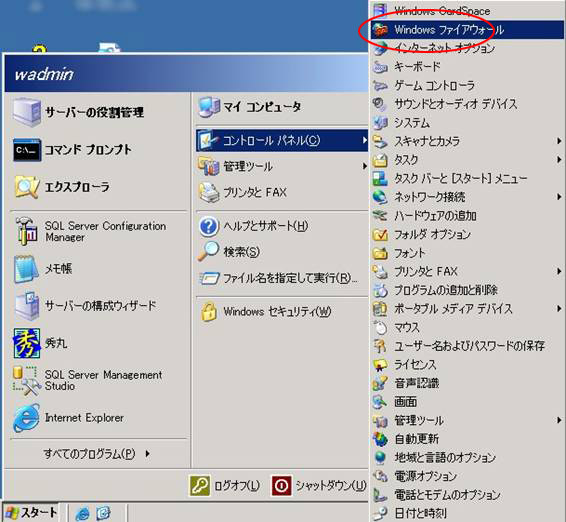Screen dimensions: 566x522
Task: Open プログラムの追加と削除 icon
Action: tap(380, 290)
